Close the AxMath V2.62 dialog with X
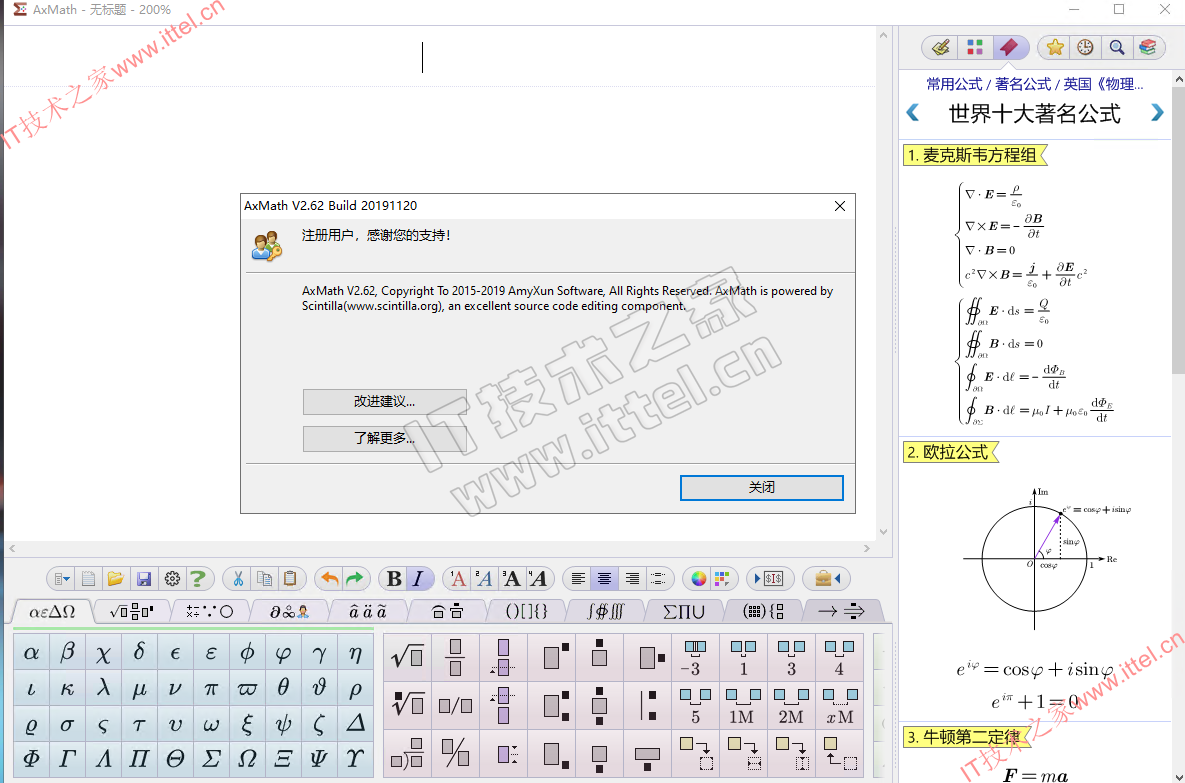 (840, 206)
